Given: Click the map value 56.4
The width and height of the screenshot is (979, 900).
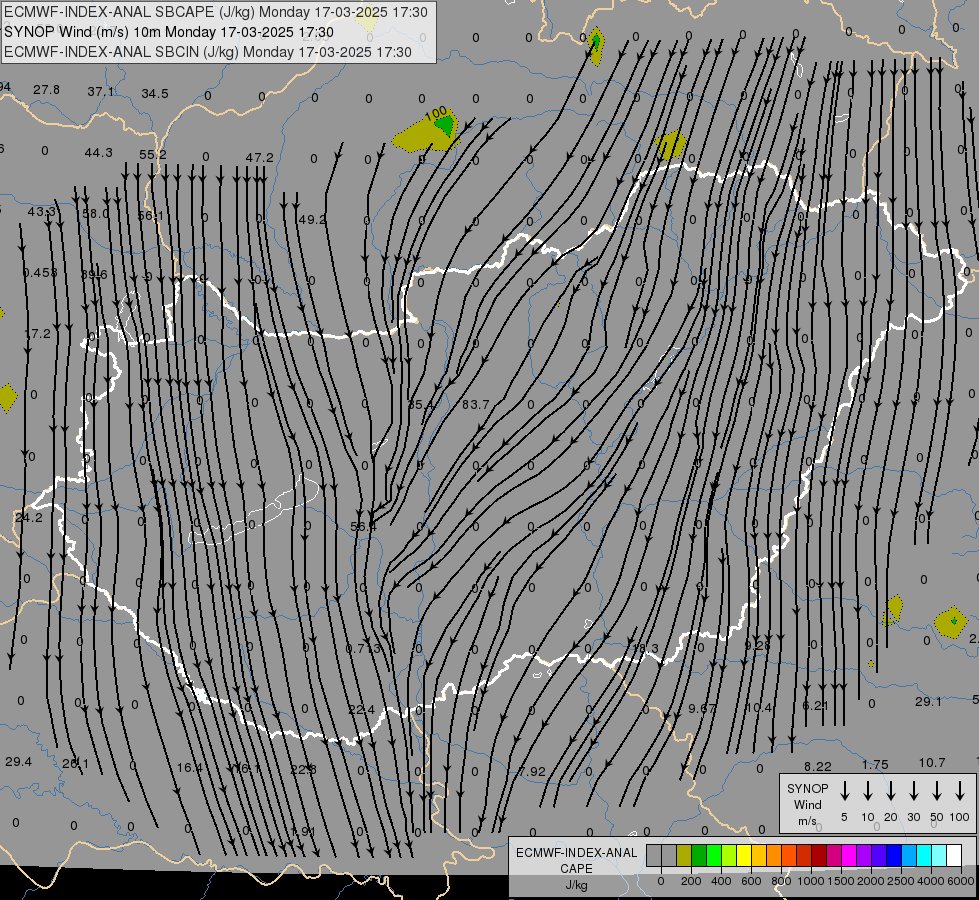Looking at the screenshot, I should coord(363,527).
